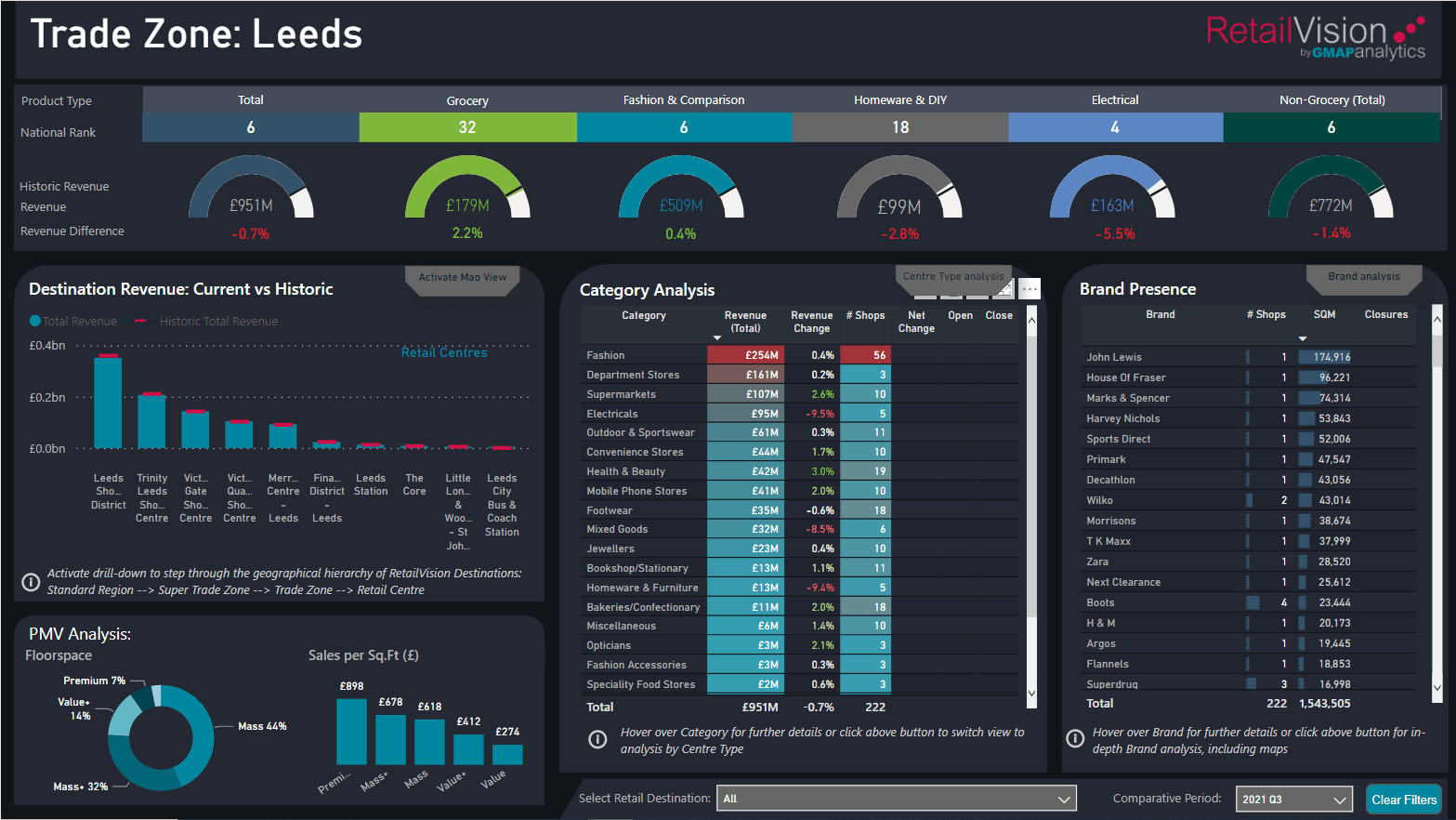Select the House Of Fraser brand row
1456x820 pixels.
(x=1248, y=377)
